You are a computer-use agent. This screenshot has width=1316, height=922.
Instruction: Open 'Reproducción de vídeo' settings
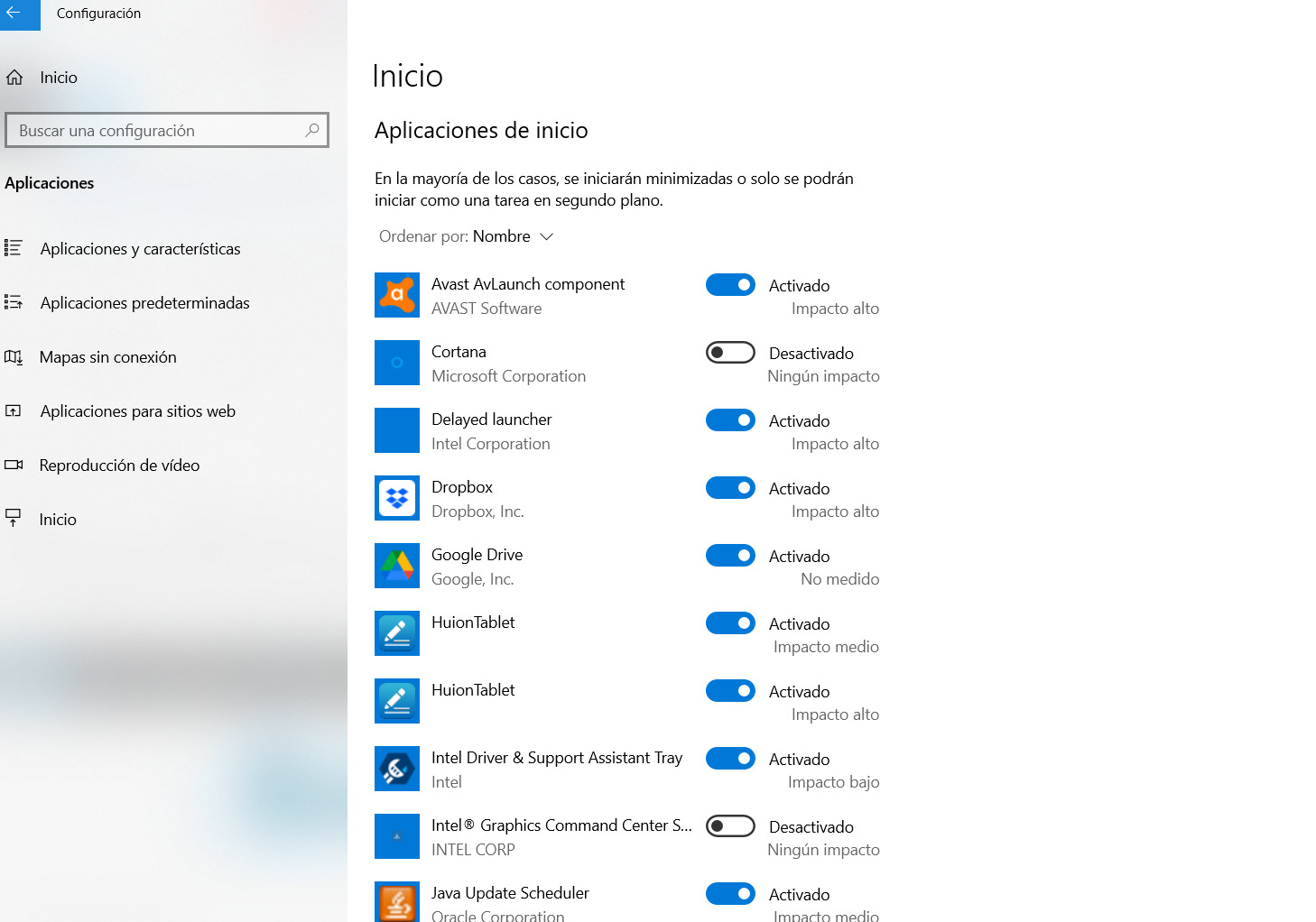[x=119, y=466]
